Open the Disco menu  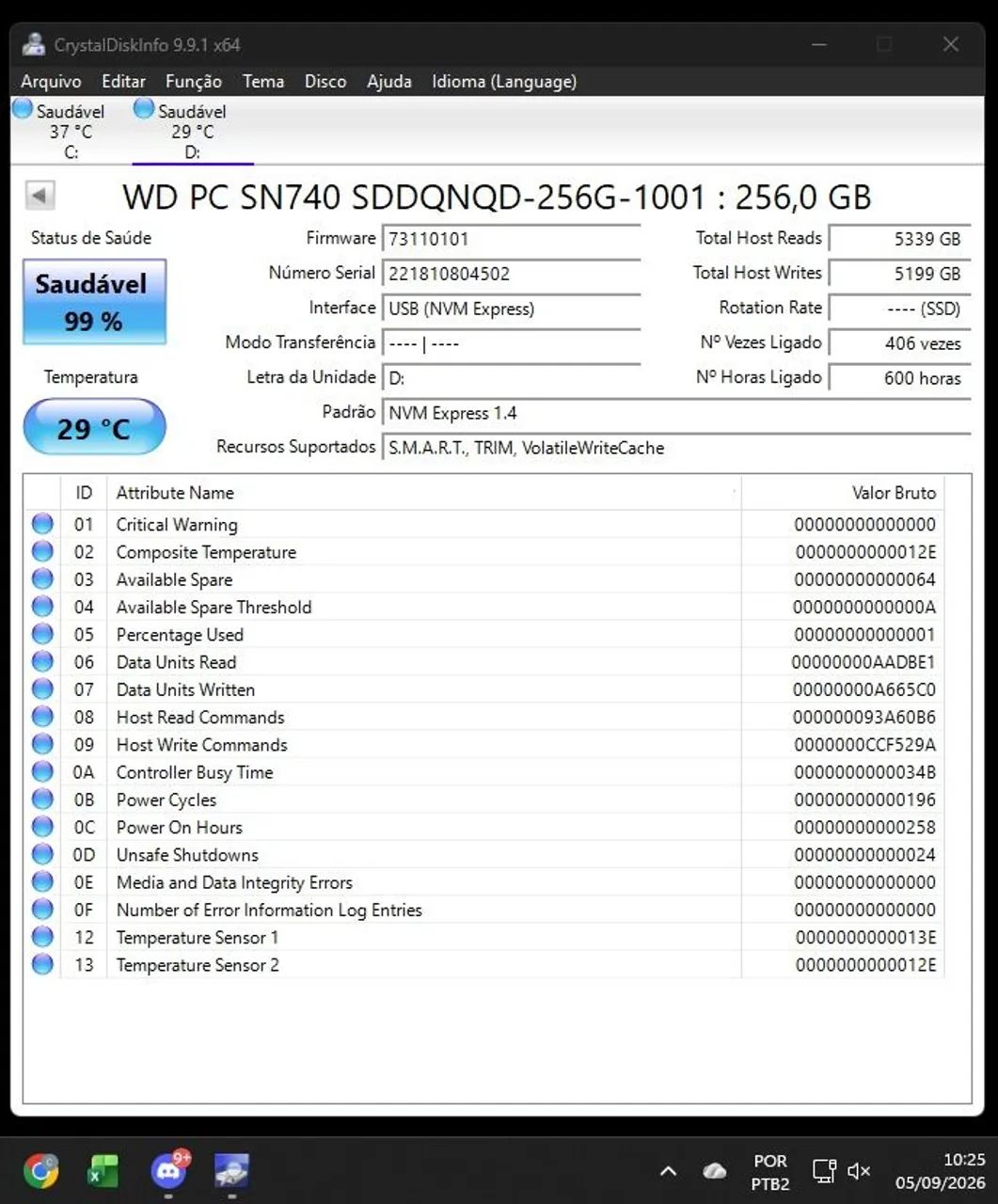(325, 81)
